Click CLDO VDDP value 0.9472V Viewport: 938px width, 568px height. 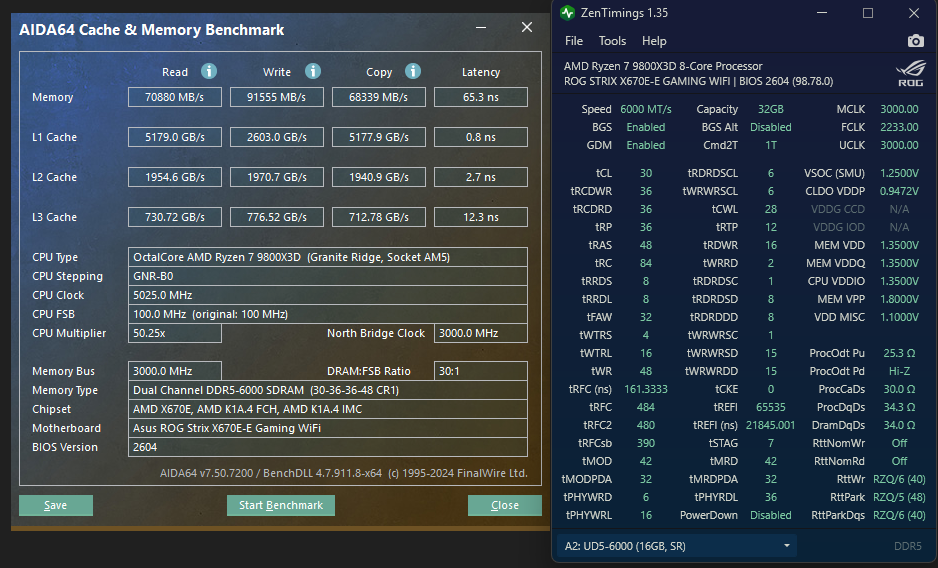pyautogui.click(x=899, y=191)
